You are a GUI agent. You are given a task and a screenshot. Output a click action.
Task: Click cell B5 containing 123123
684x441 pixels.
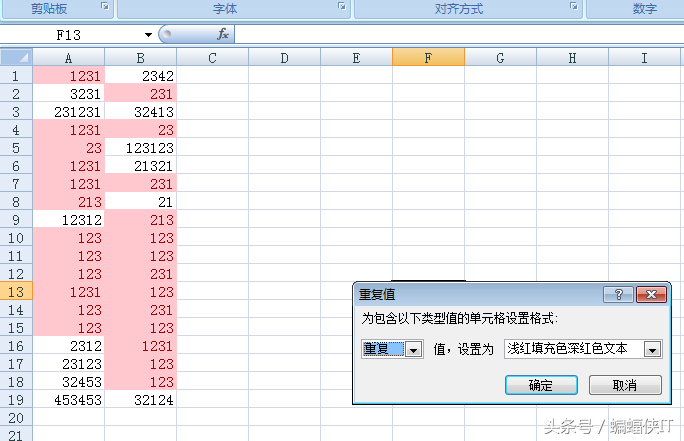pos(140,147)
